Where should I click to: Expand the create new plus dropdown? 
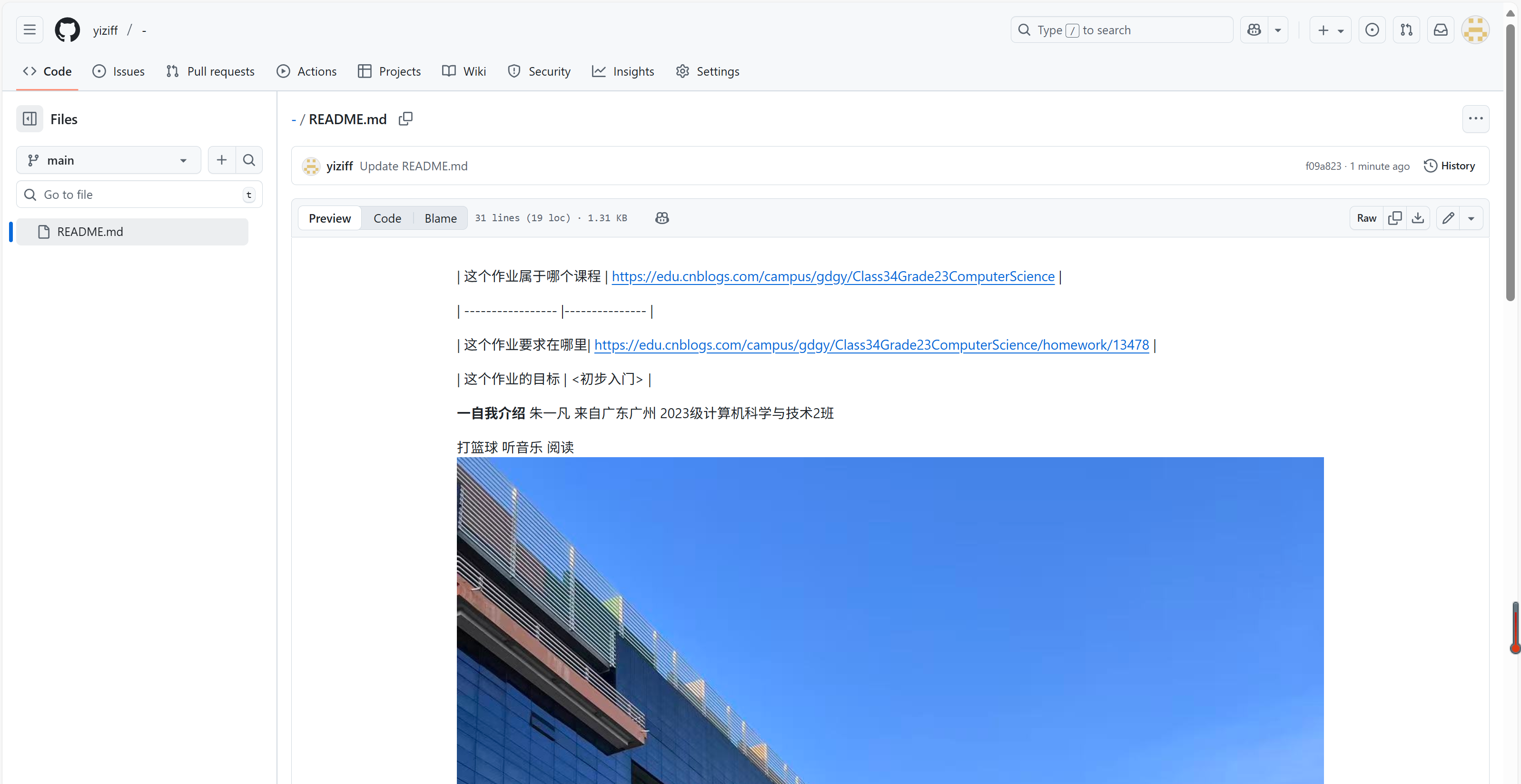[1330, 30]
